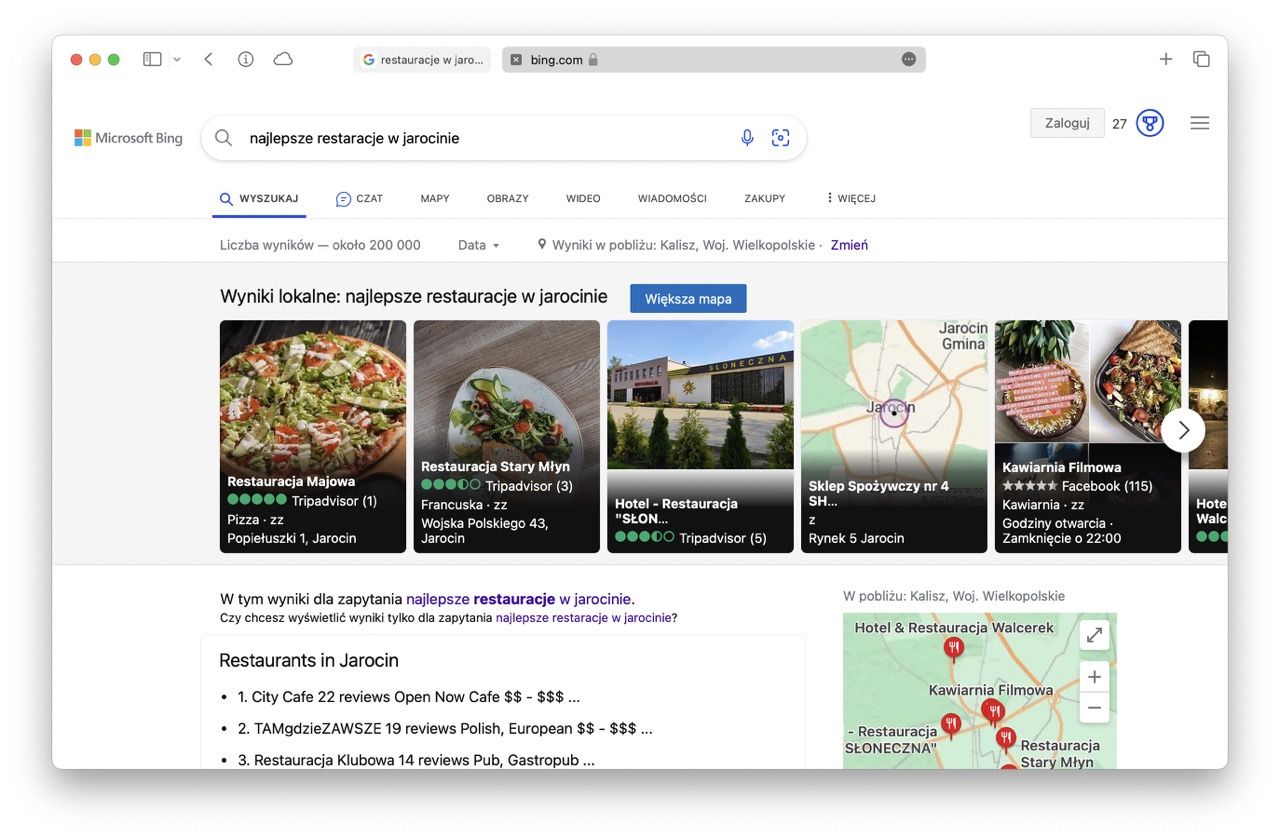Click the bing.com address field
This screenshot has height=838, width=1280.
click(x=714, y=60)
